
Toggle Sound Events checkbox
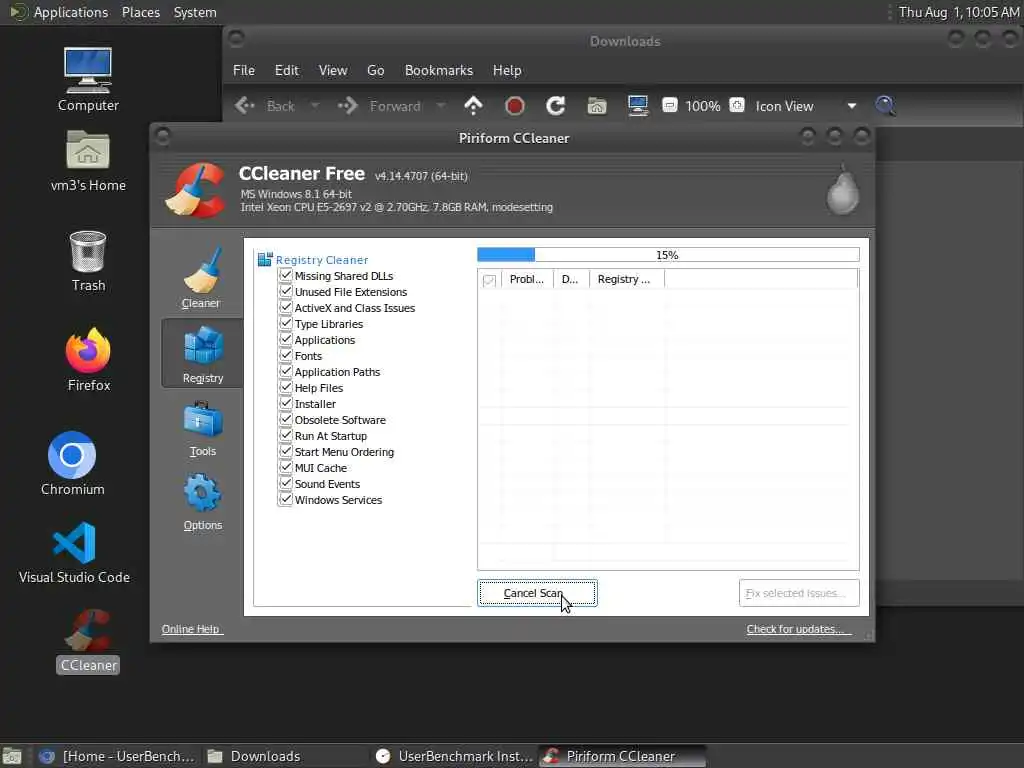point(285,483)
